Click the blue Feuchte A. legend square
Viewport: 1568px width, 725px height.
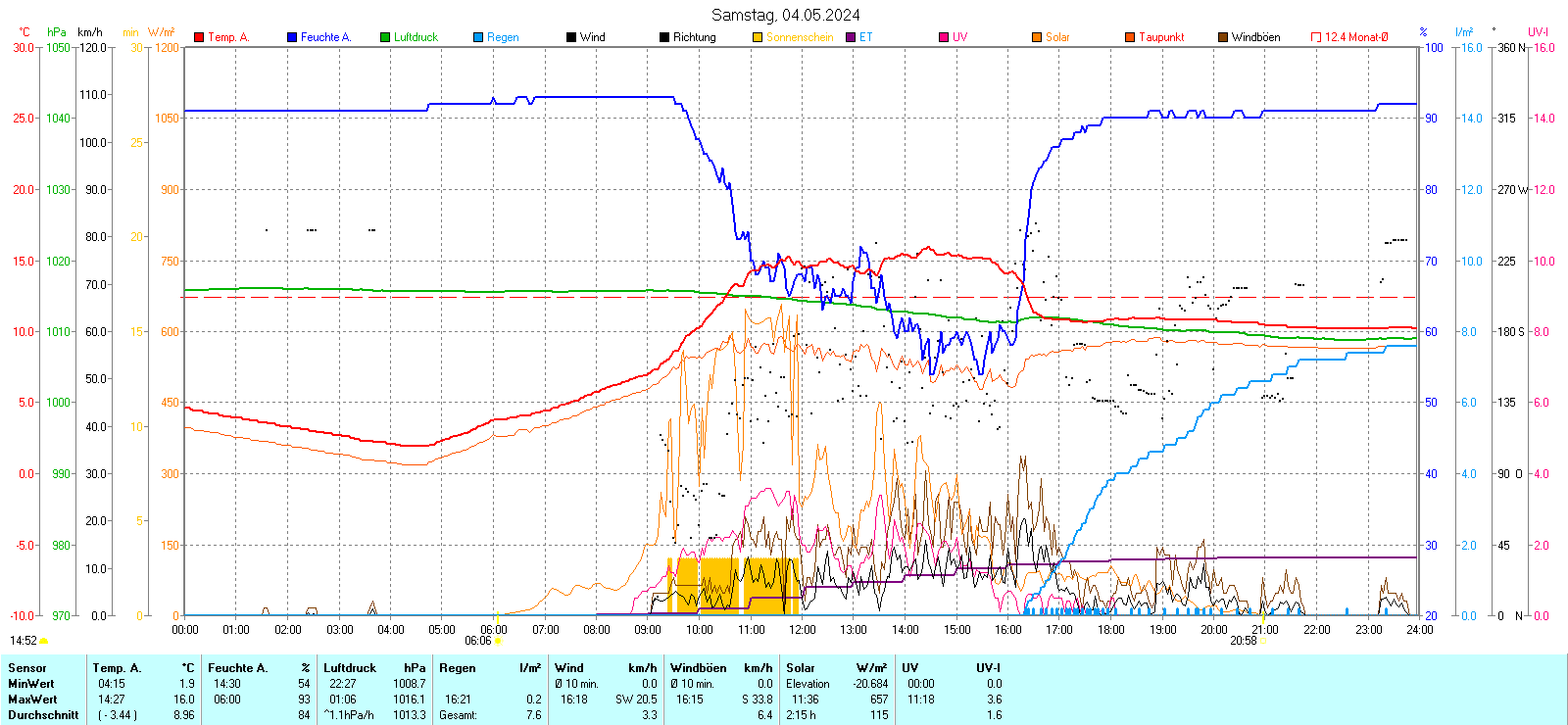coord(292,37)
